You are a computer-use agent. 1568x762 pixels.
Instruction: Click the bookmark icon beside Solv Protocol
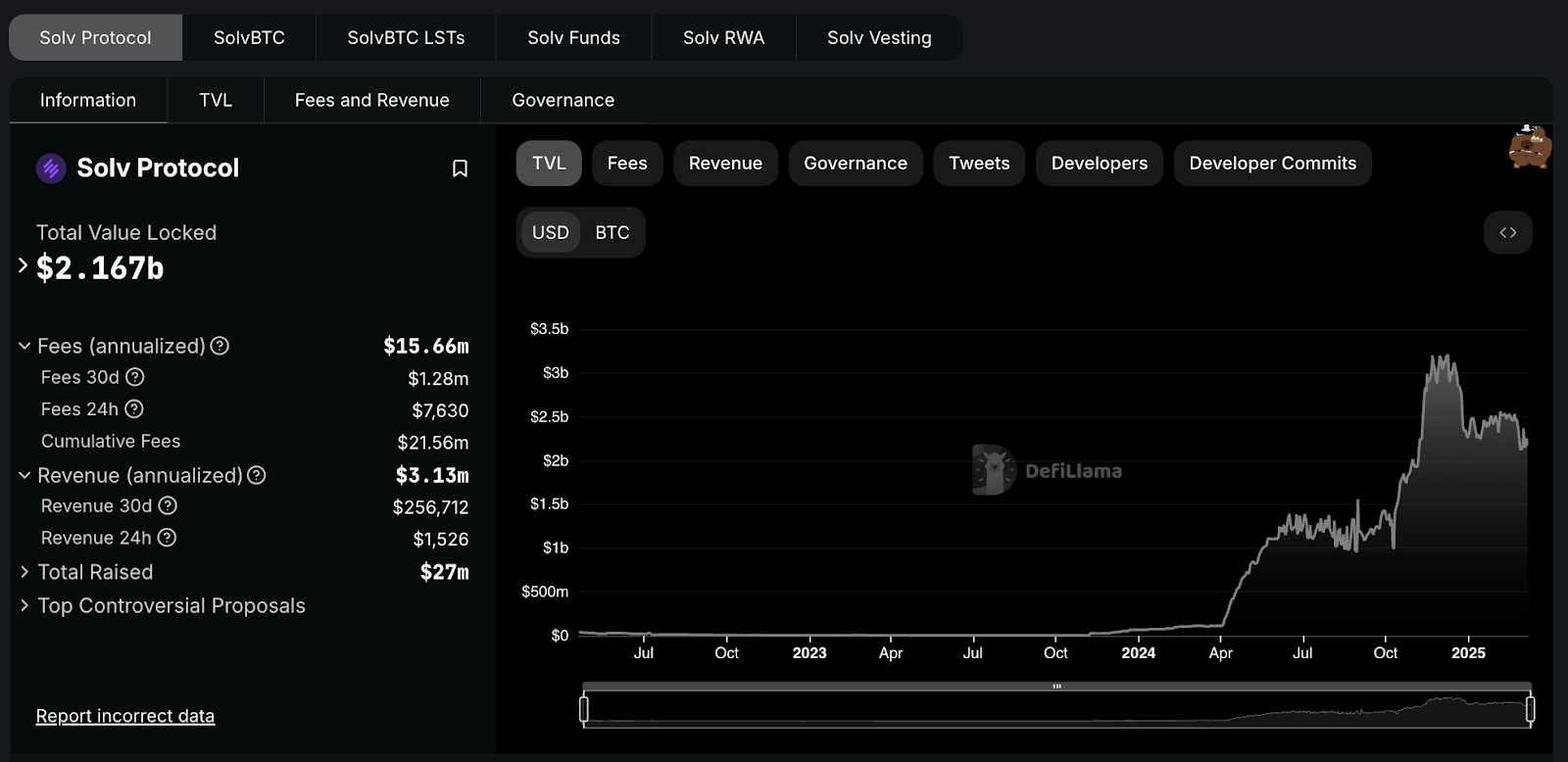tap(460, 168)
